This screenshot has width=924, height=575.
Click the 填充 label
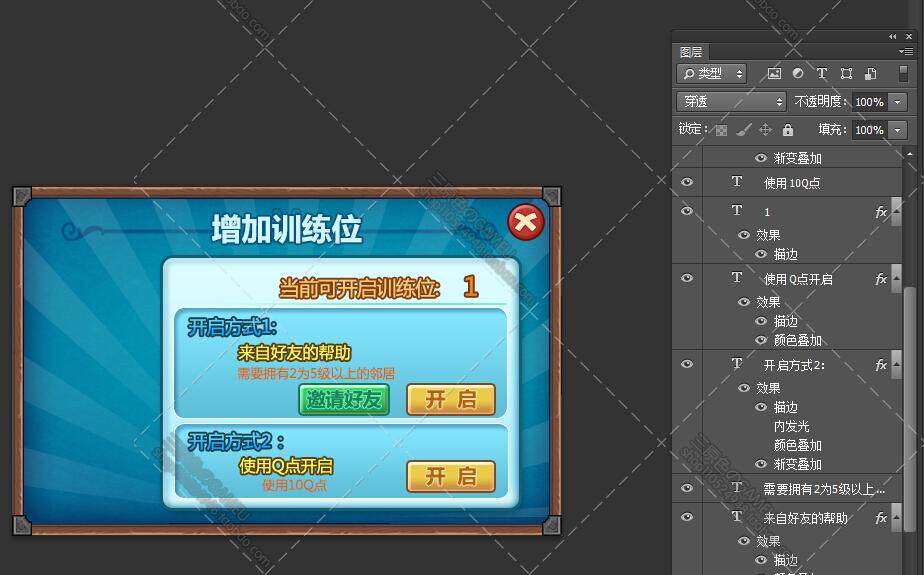833,129
